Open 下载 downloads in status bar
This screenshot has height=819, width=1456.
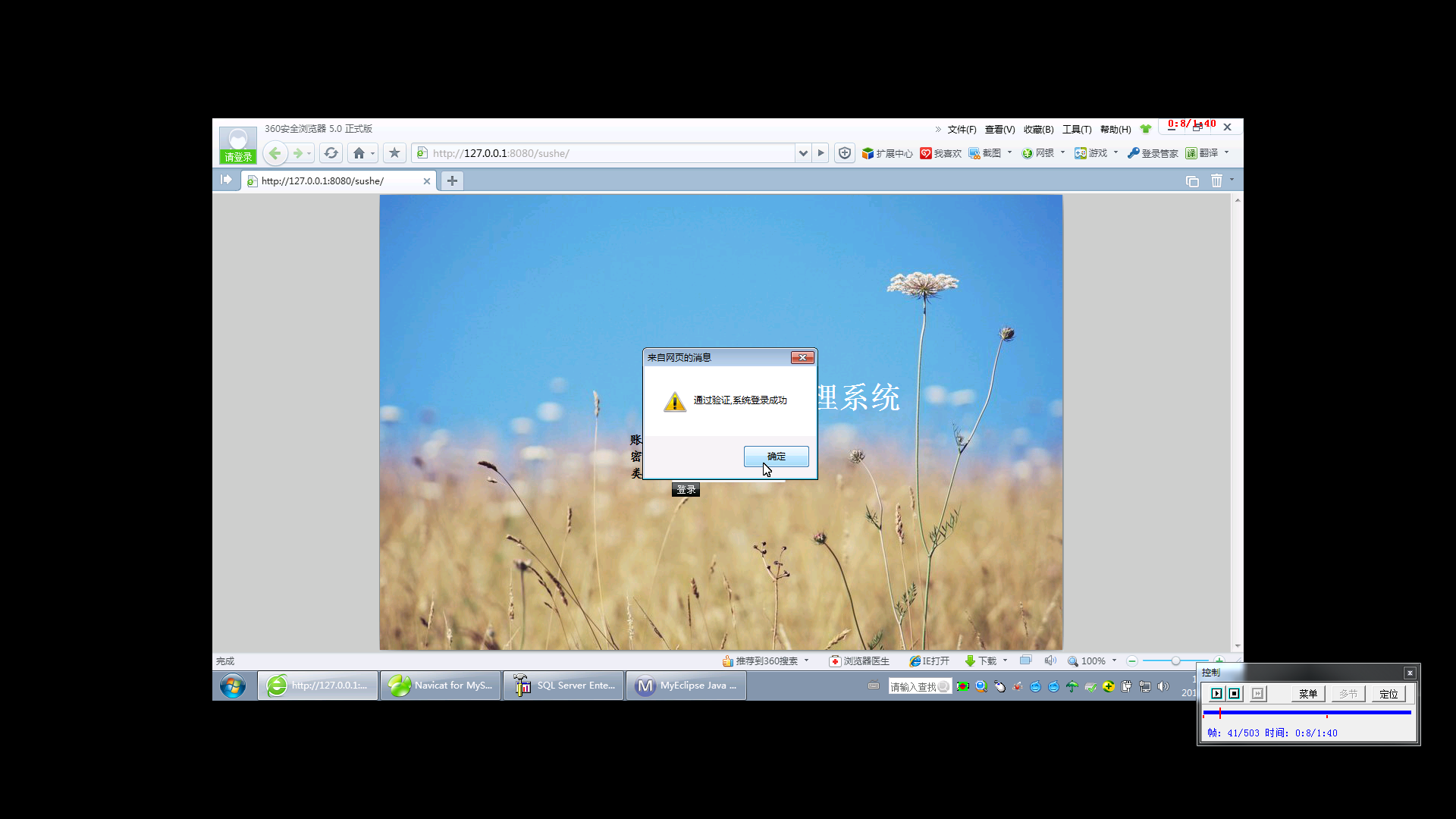981,661
